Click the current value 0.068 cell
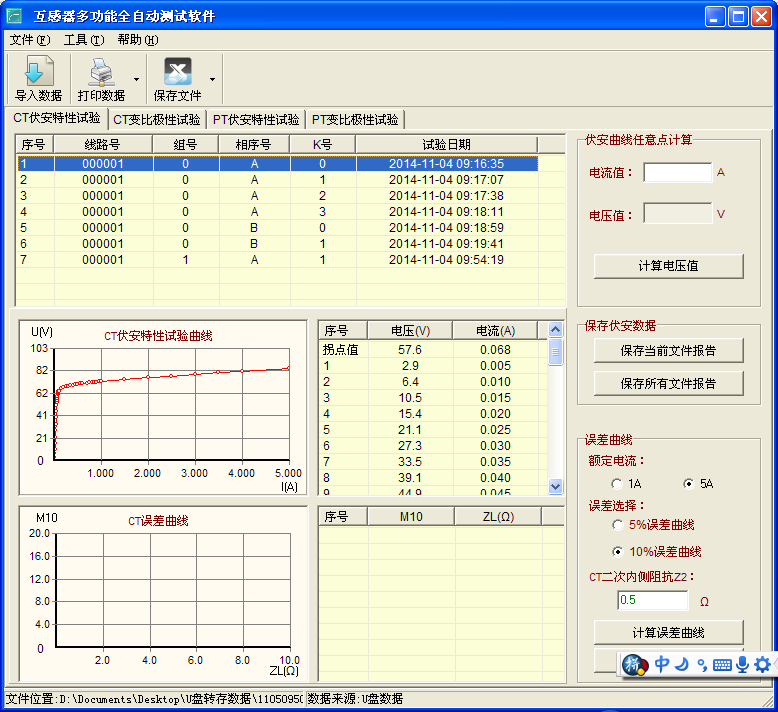The height and width of the screenshot is (712, 778). click(495, 350)
